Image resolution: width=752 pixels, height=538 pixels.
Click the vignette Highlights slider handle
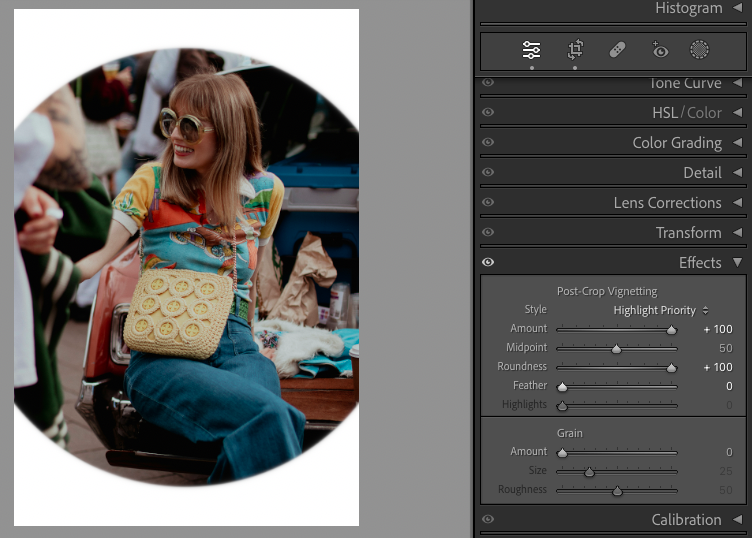point(562,406)
